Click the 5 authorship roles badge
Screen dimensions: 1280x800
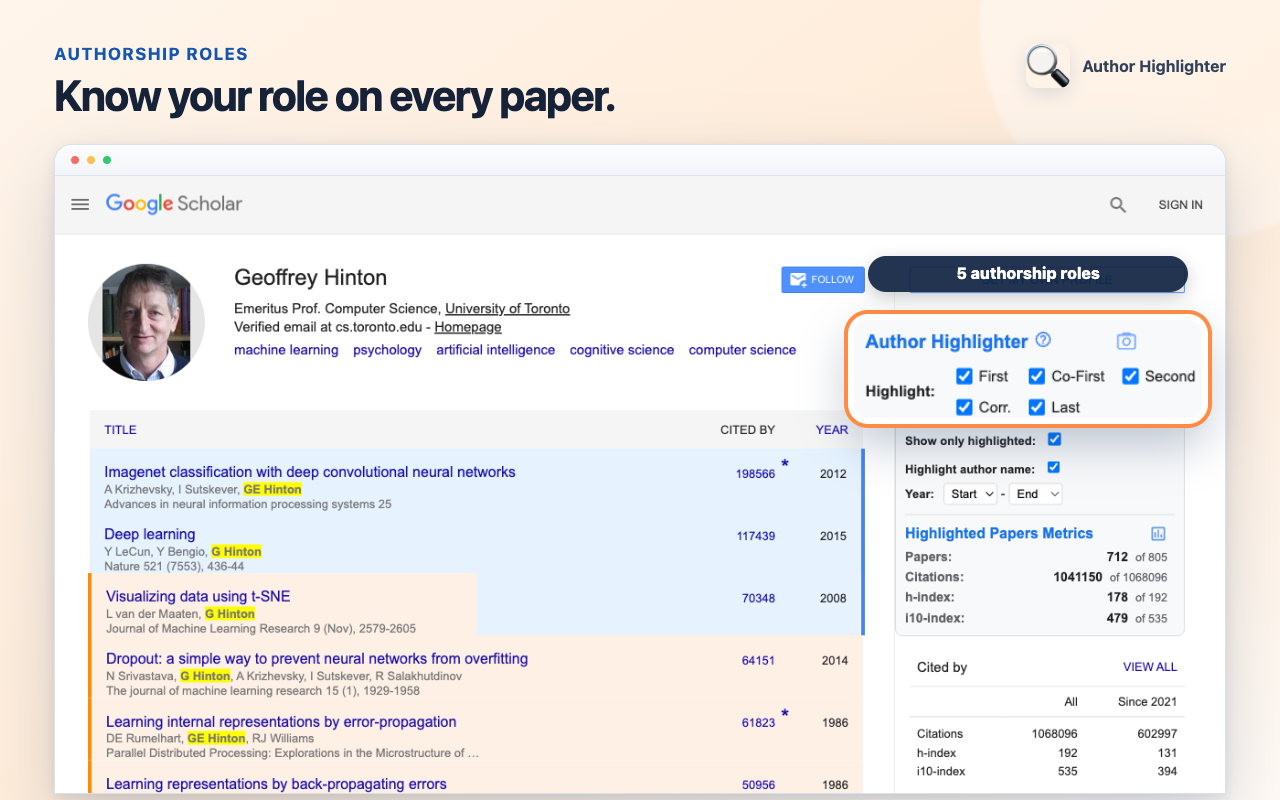[x=1028, y=273]
